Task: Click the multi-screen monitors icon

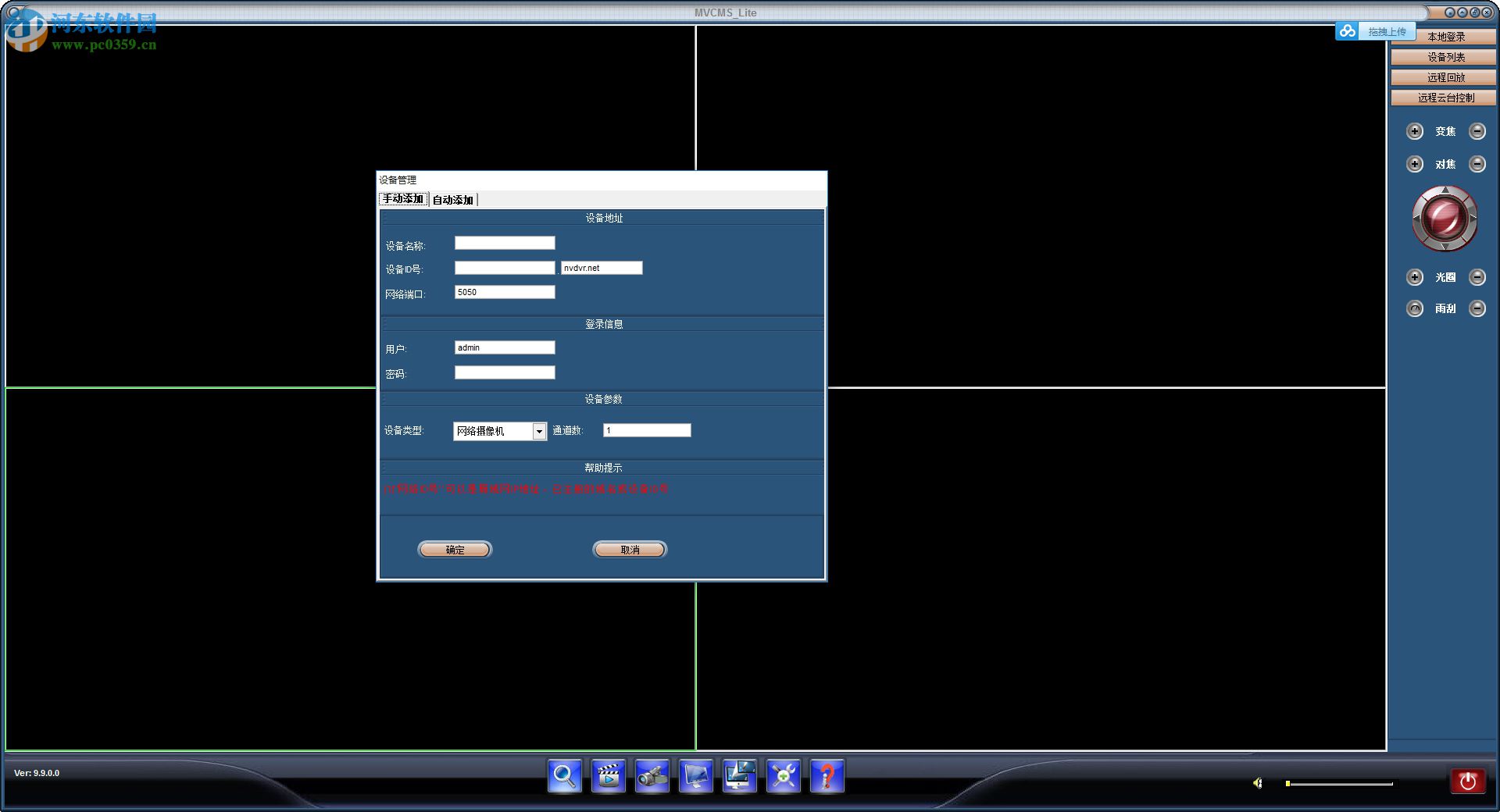Action: tap(739, 776)
